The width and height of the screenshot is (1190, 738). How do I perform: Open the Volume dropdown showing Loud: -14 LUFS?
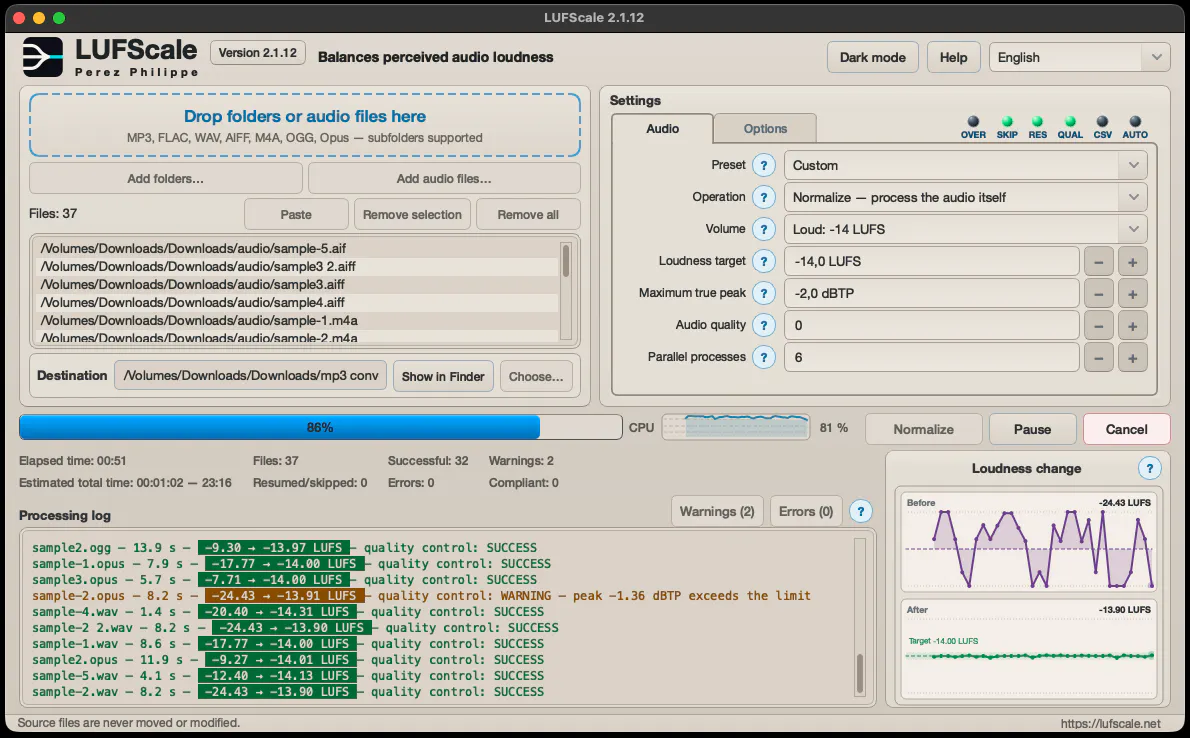point(965,229)
